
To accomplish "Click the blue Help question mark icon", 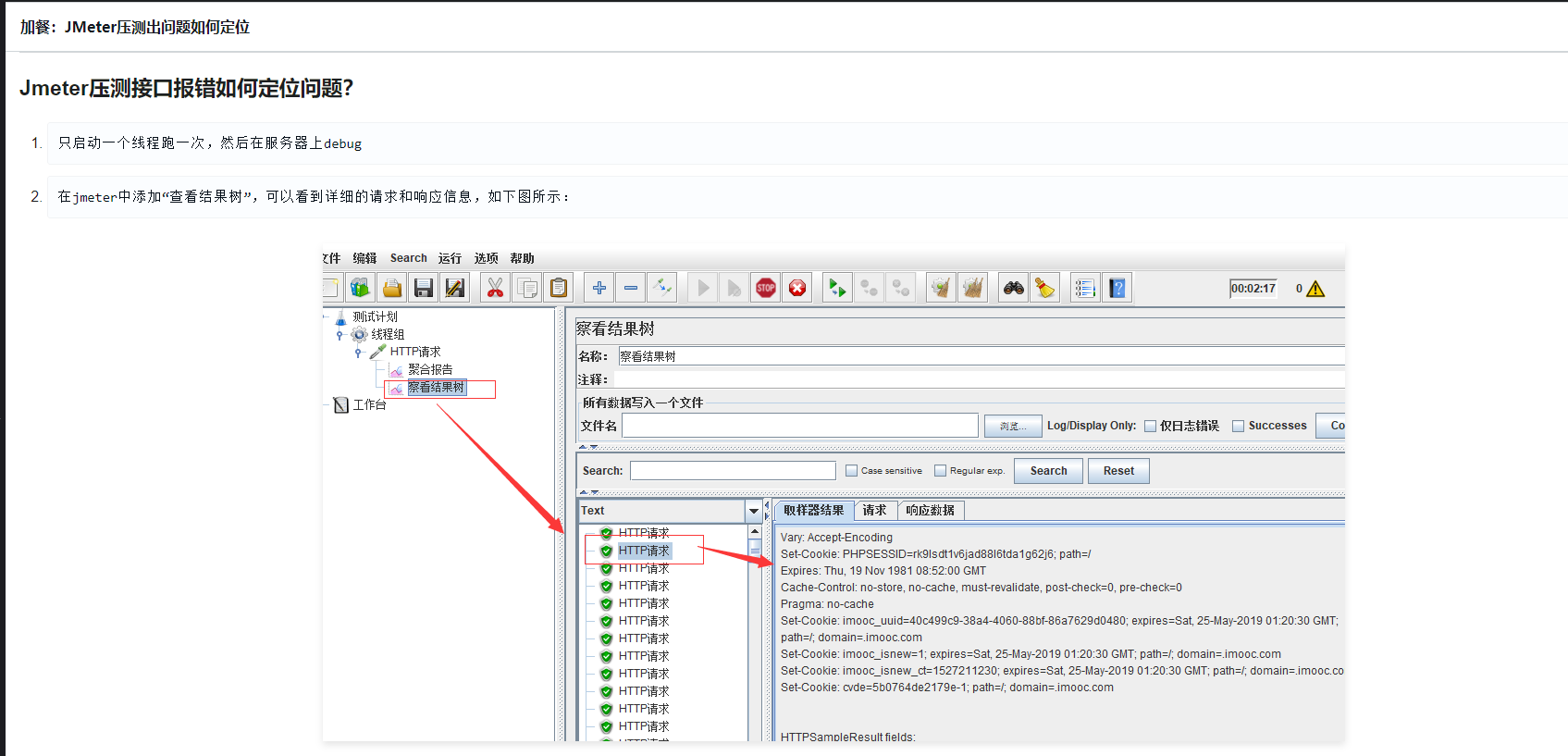I will [1117, 288].
